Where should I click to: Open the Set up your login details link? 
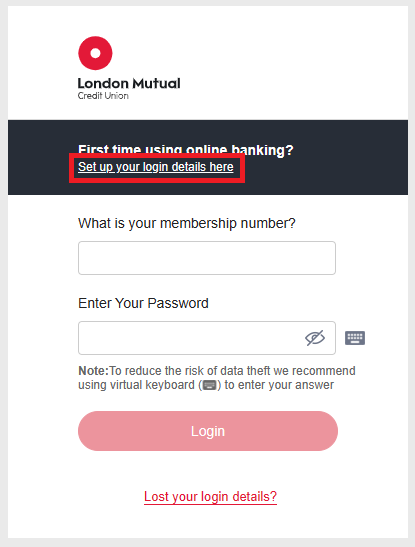tap(156, 167)
